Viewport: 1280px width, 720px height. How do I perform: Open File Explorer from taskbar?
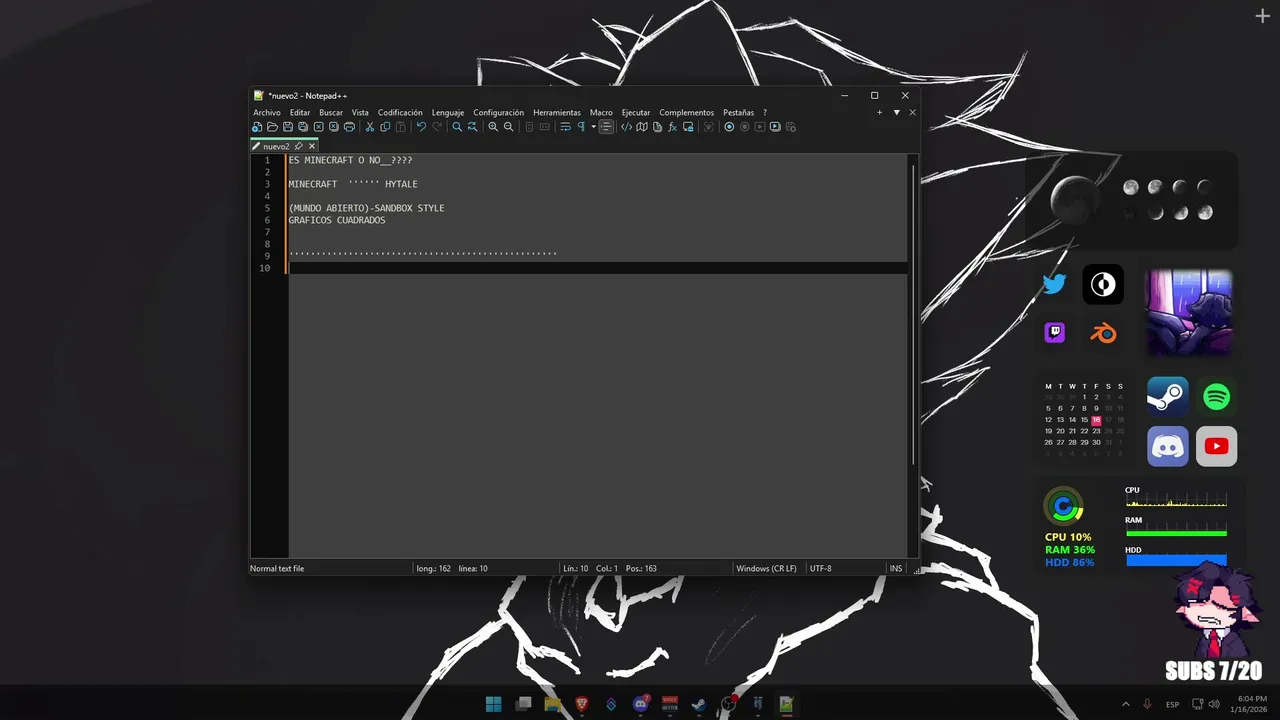point(552,704)
